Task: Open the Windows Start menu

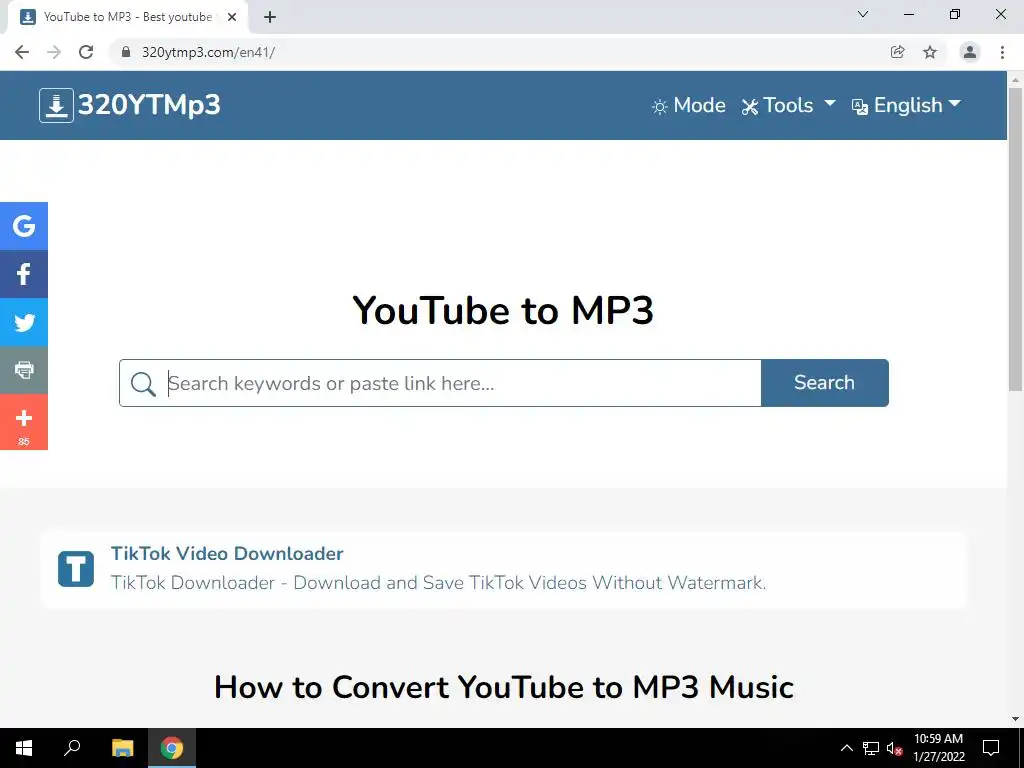Action: click(24, 748)
